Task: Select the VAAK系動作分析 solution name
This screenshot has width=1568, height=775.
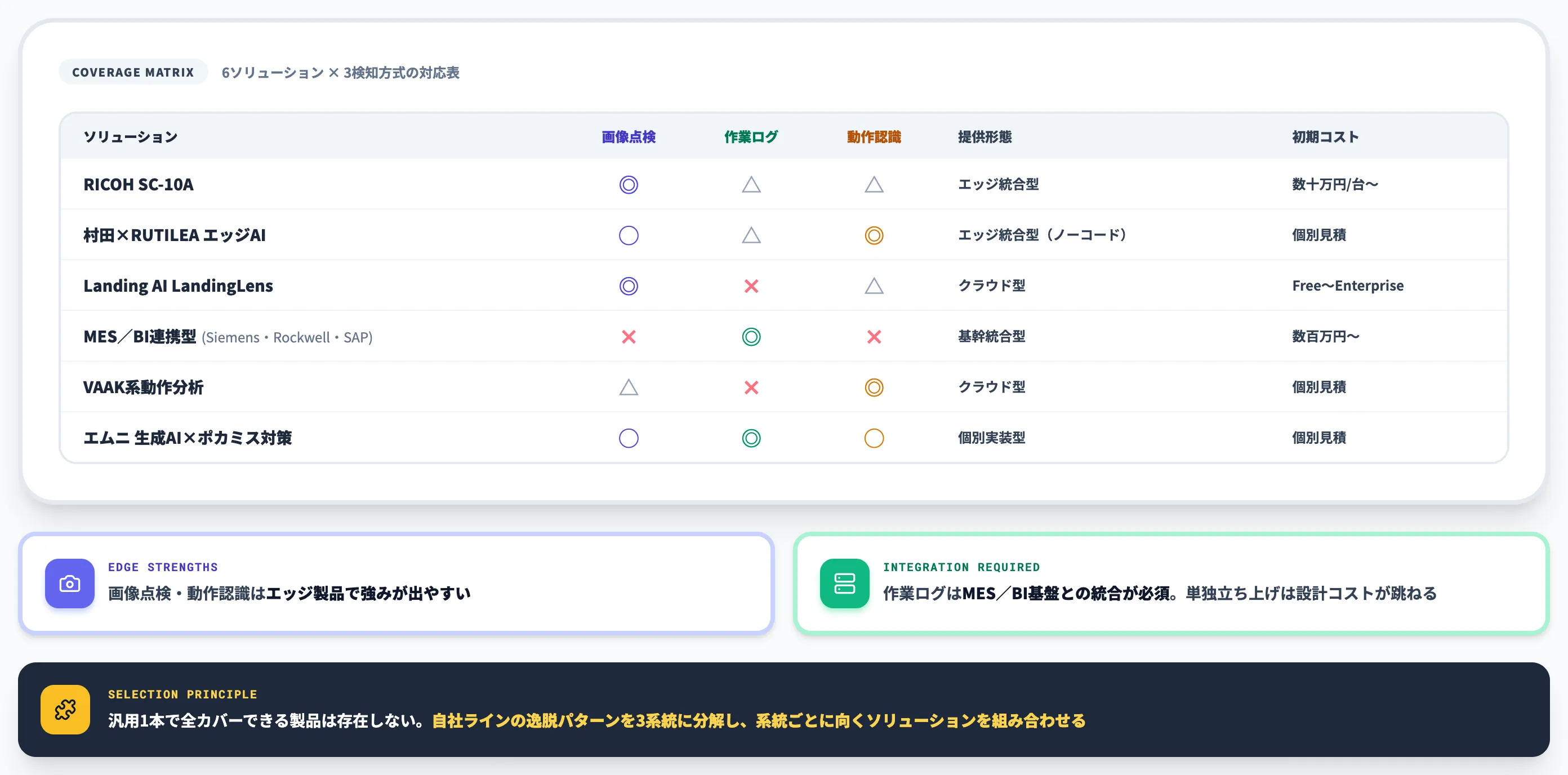Action: [143, 387]
